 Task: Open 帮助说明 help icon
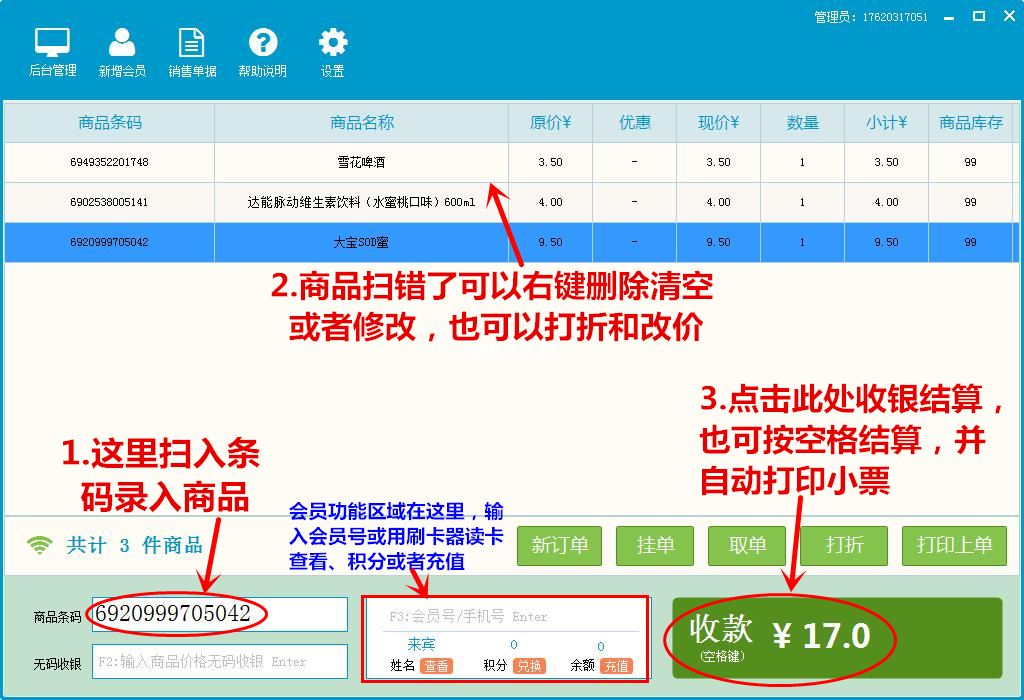pos(263,52)
